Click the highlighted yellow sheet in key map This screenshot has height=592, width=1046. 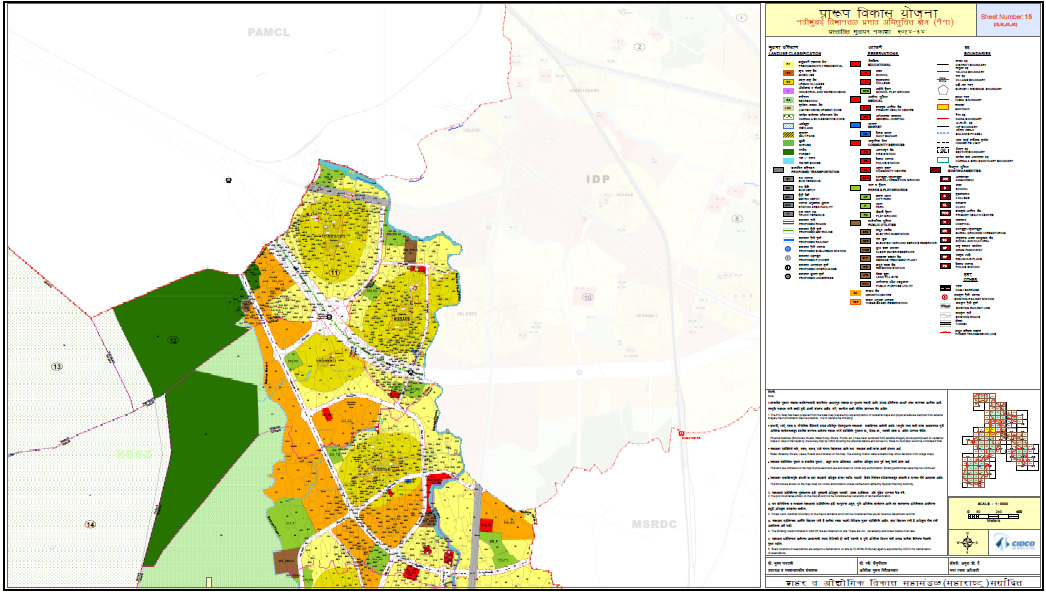point(990,432)
